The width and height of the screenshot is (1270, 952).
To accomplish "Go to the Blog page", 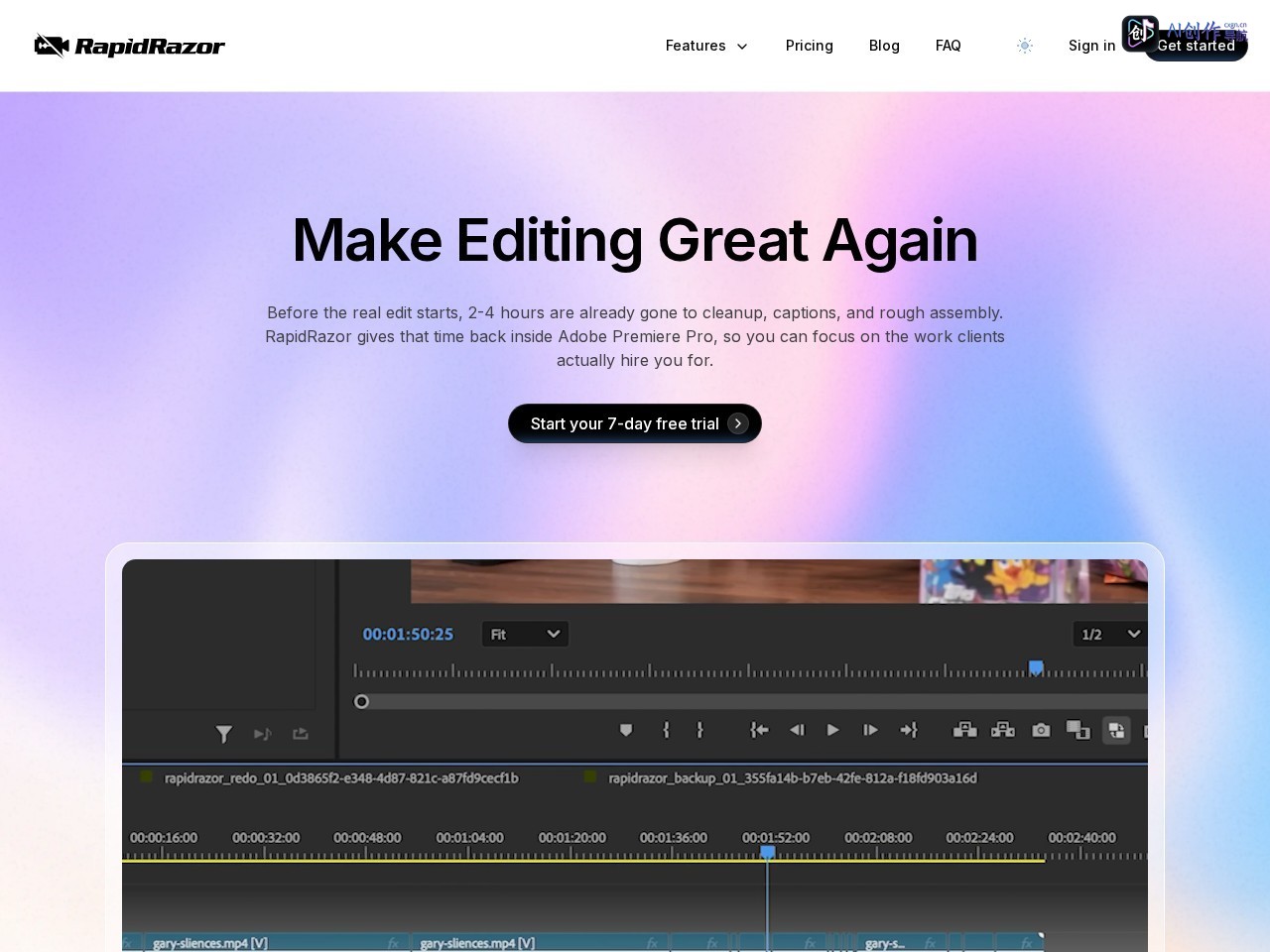I will pos(884,46).
